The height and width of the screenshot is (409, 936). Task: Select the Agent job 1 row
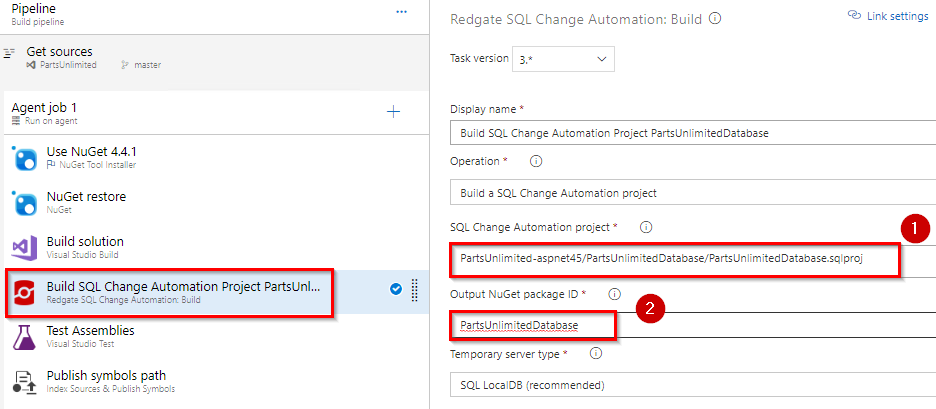214,113
